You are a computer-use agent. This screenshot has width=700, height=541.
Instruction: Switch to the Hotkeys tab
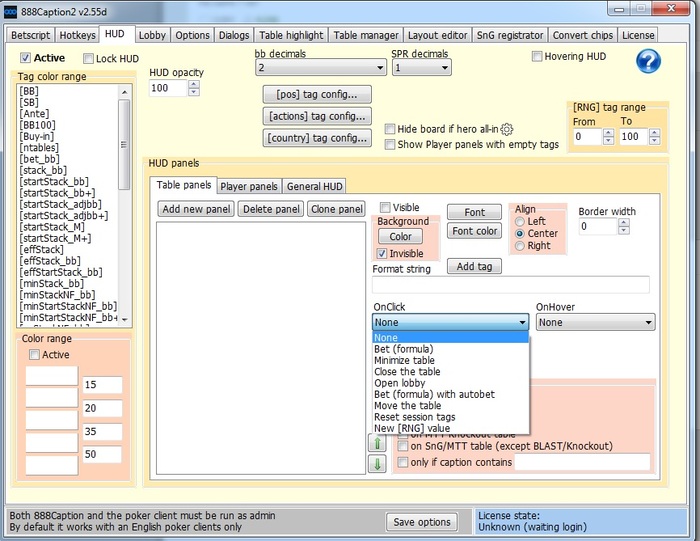pyautogui.click(x=78, y=35)
